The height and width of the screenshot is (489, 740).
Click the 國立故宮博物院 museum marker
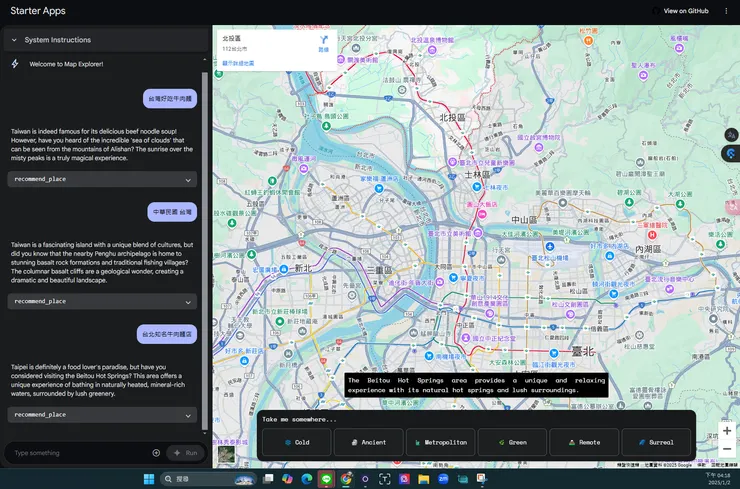tap(538, 148)
